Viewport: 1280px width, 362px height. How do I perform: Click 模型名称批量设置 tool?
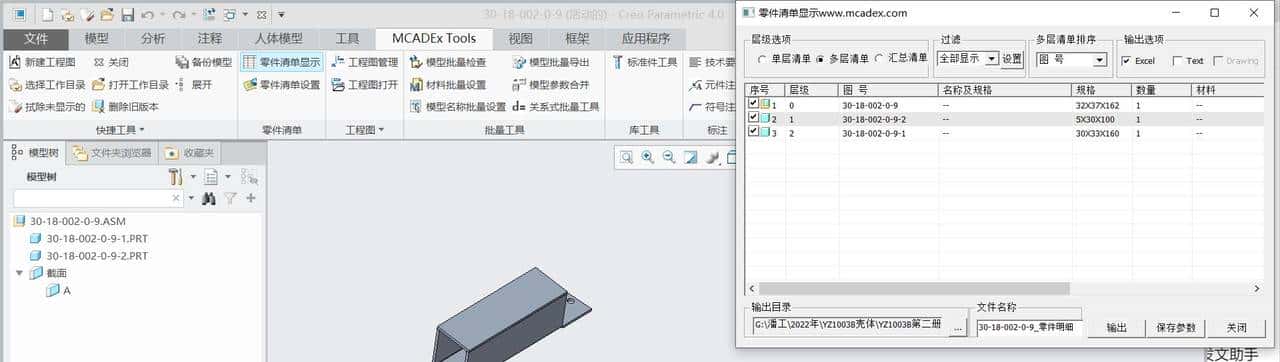coord(457,106)
